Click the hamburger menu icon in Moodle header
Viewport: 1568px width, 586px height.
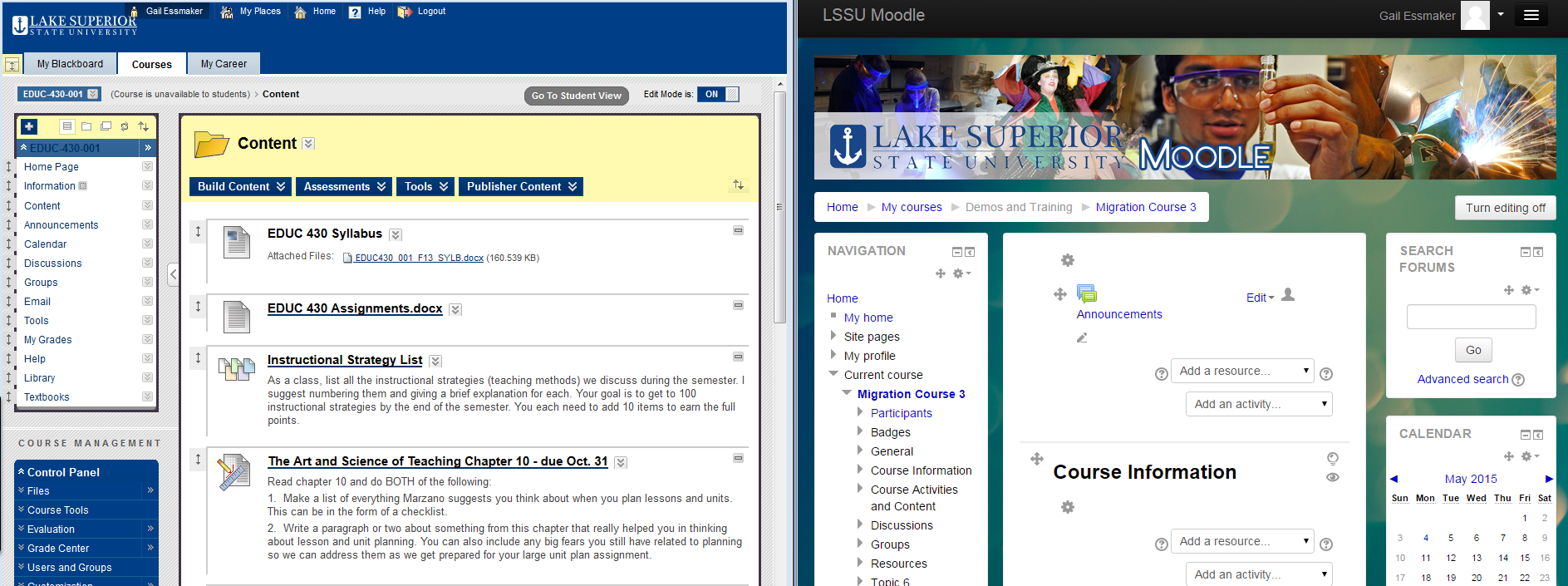[1531, 15]
